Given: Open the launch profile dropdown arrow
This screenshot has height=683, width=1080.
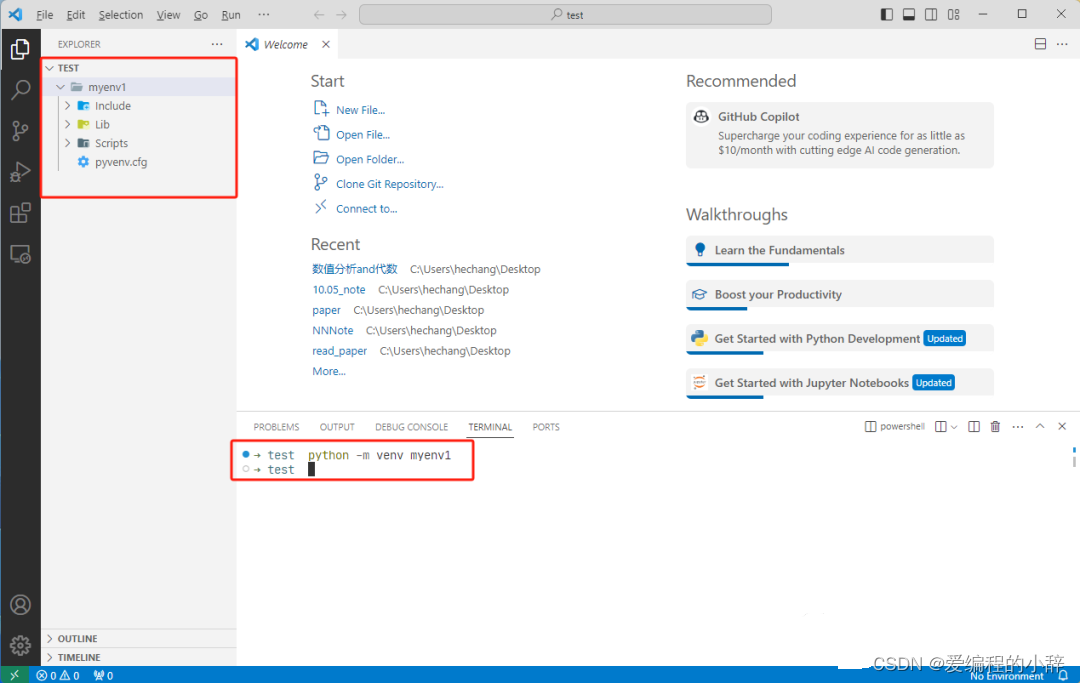Looking at the screenshot, I should (954, 427).
